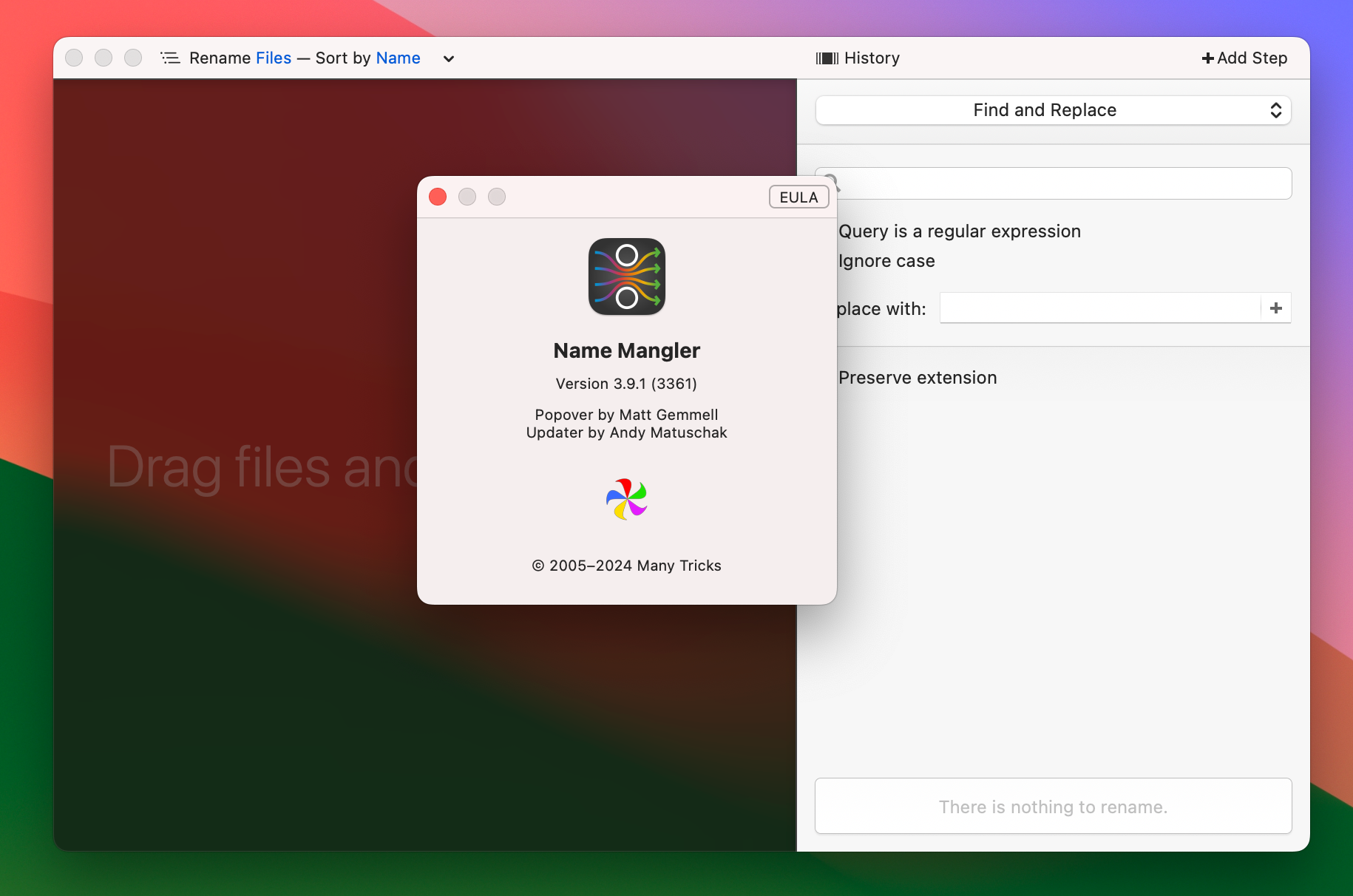This screenshot has width=1353, height=896.
Task: Click the History film-strip icon
Action: (x=827, y=58)
